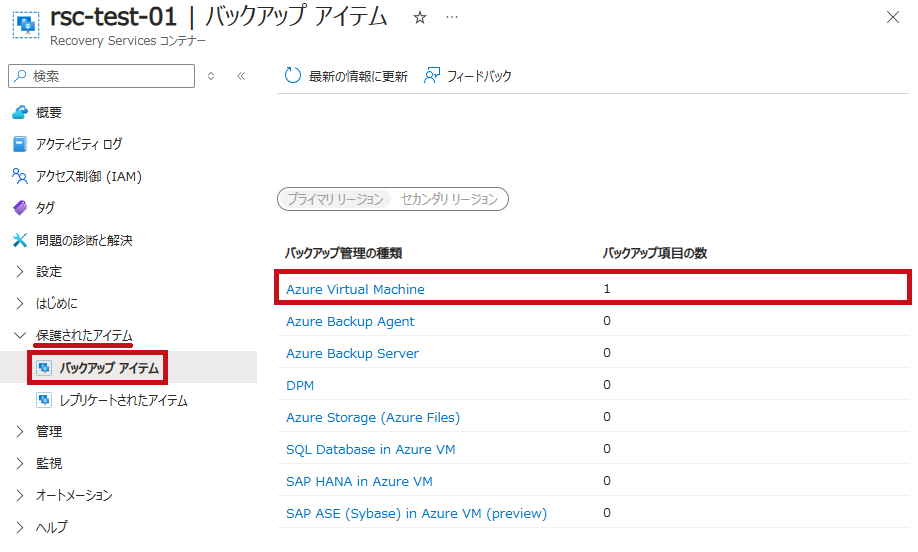The height and width of the screenshot is (552, 918).
Task: Click the 監視 group label
Action: [x=49, y=464]
